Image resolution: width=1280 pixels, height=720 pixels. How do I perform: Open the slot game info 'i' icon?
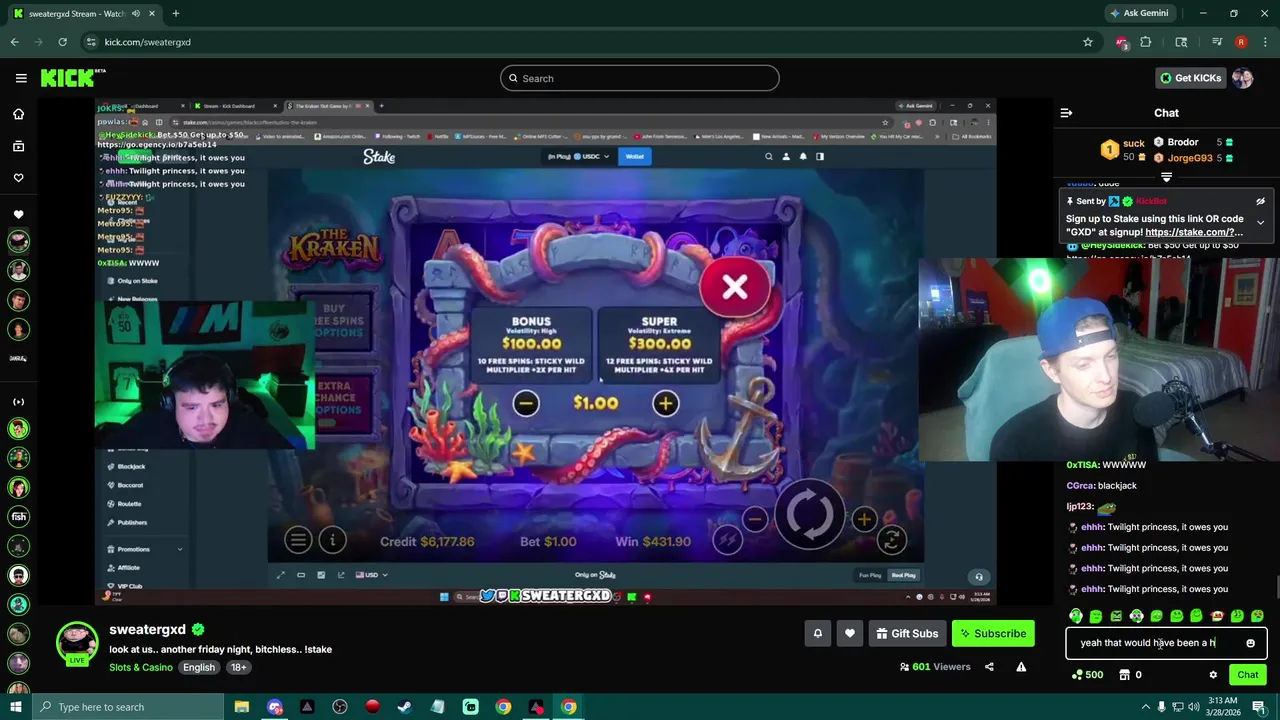coord(332,541)
